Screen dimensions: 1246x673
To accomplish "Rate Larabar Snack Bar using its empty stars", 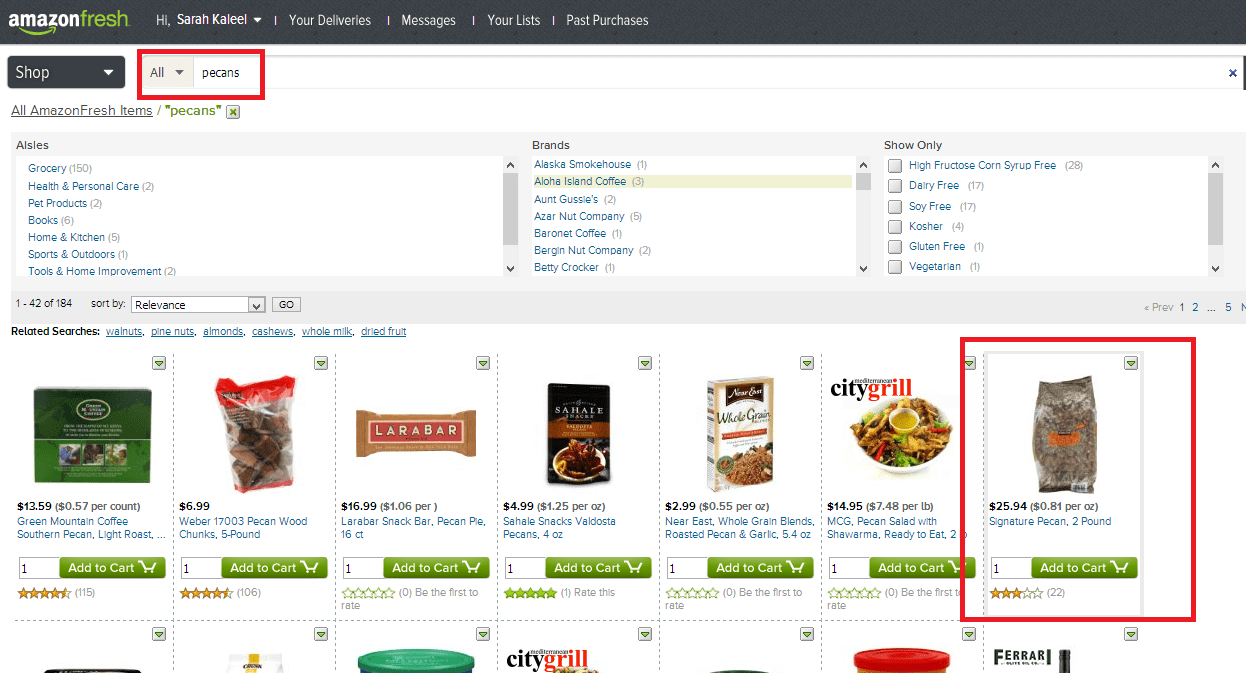I will coord(368,593).
